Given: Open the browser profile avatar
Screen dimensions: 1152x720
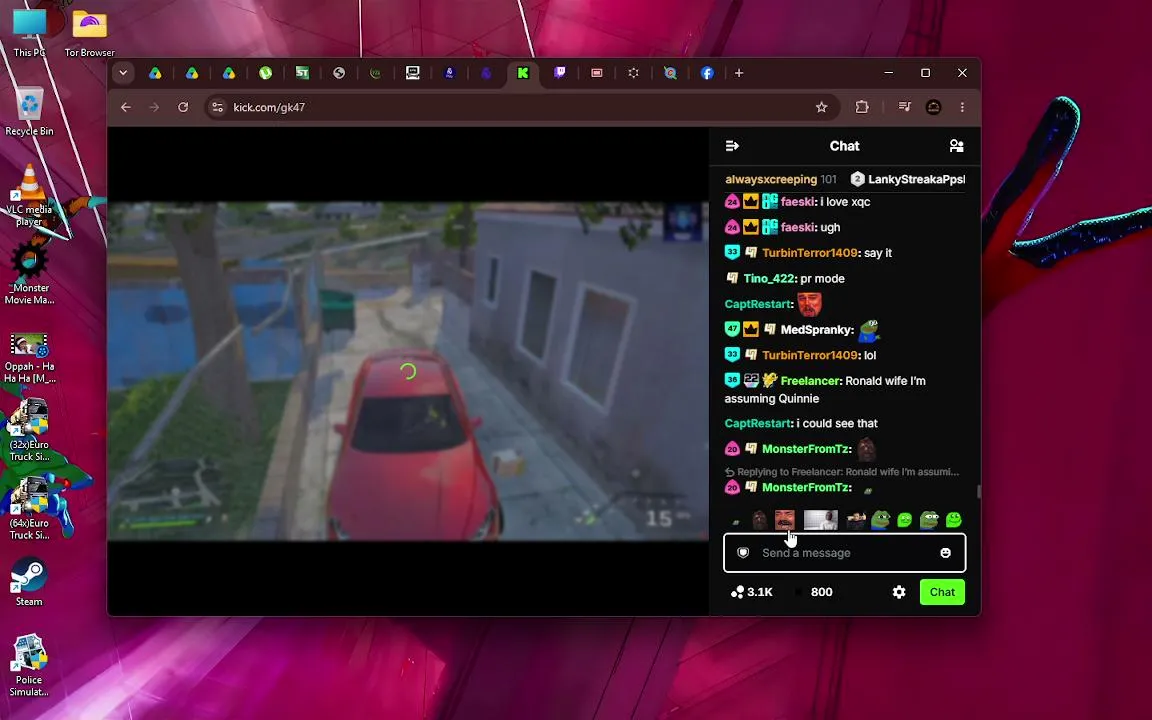Looking at the screenshot, I should coord(933,107).
